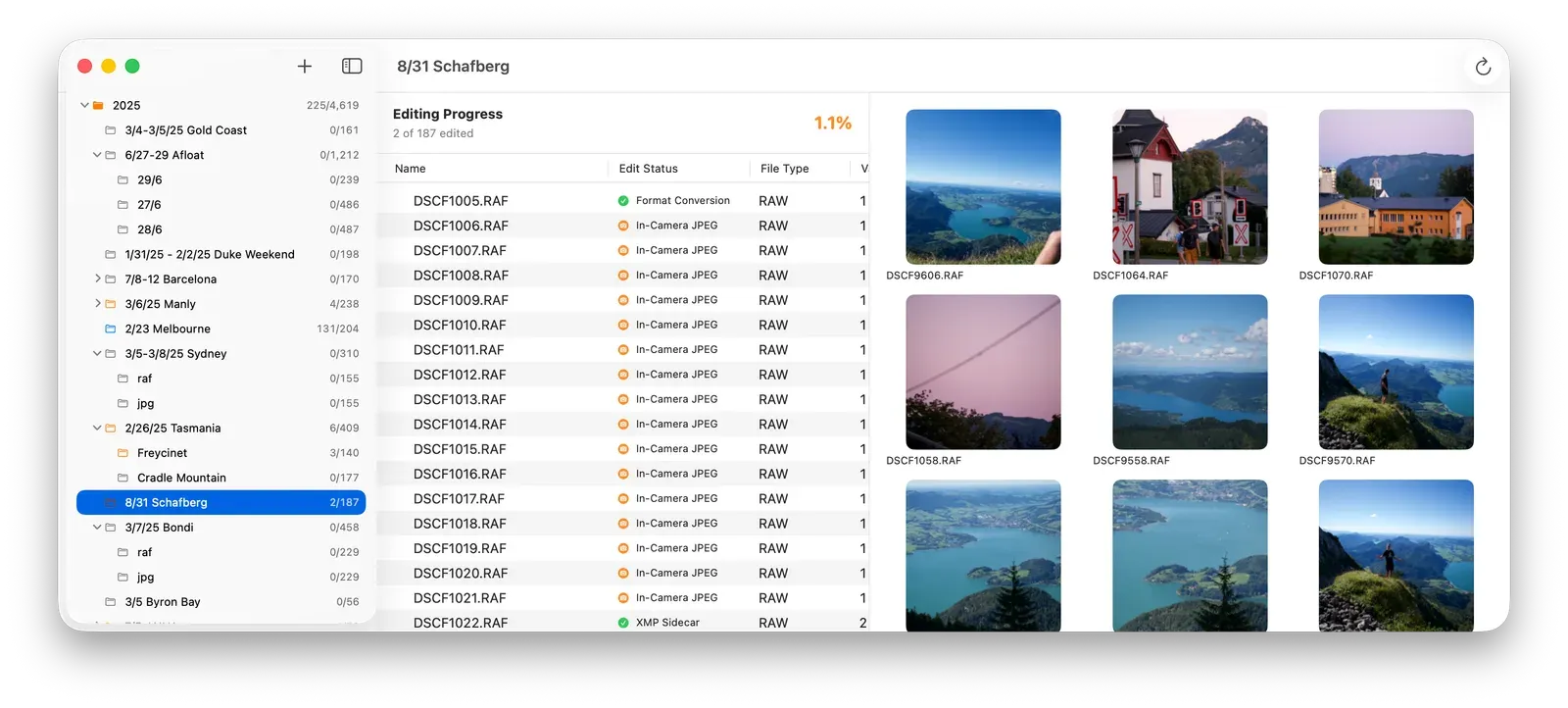Click the folder icon beside 3/5 Byron Bay

(x=111, y=602)
